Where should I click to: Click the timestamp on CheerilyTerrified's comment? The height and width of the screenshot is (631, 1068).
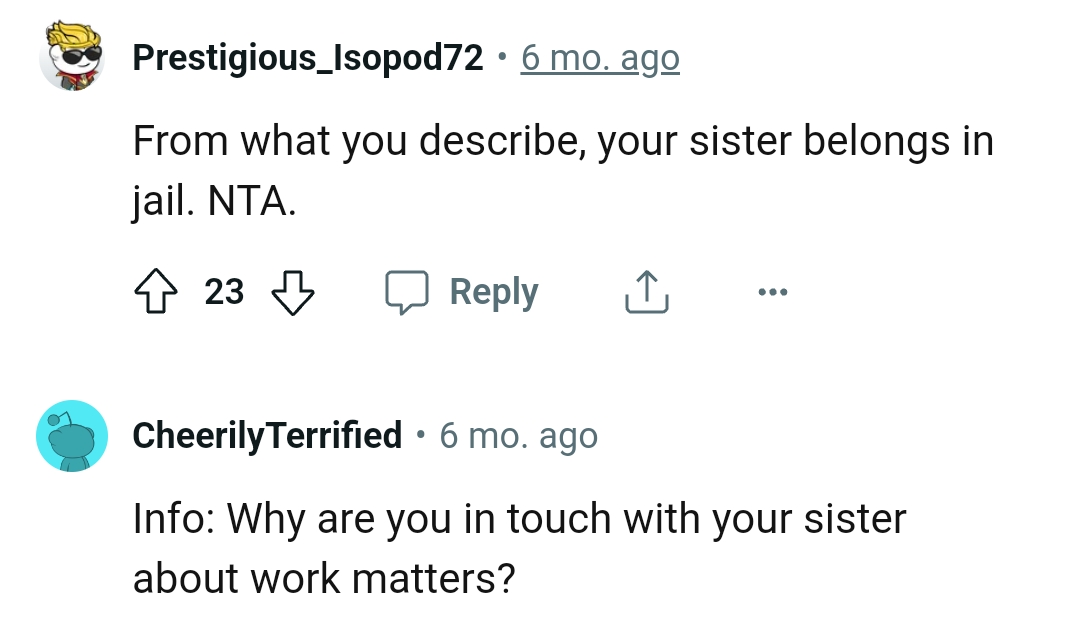click(x=520, y=435)
